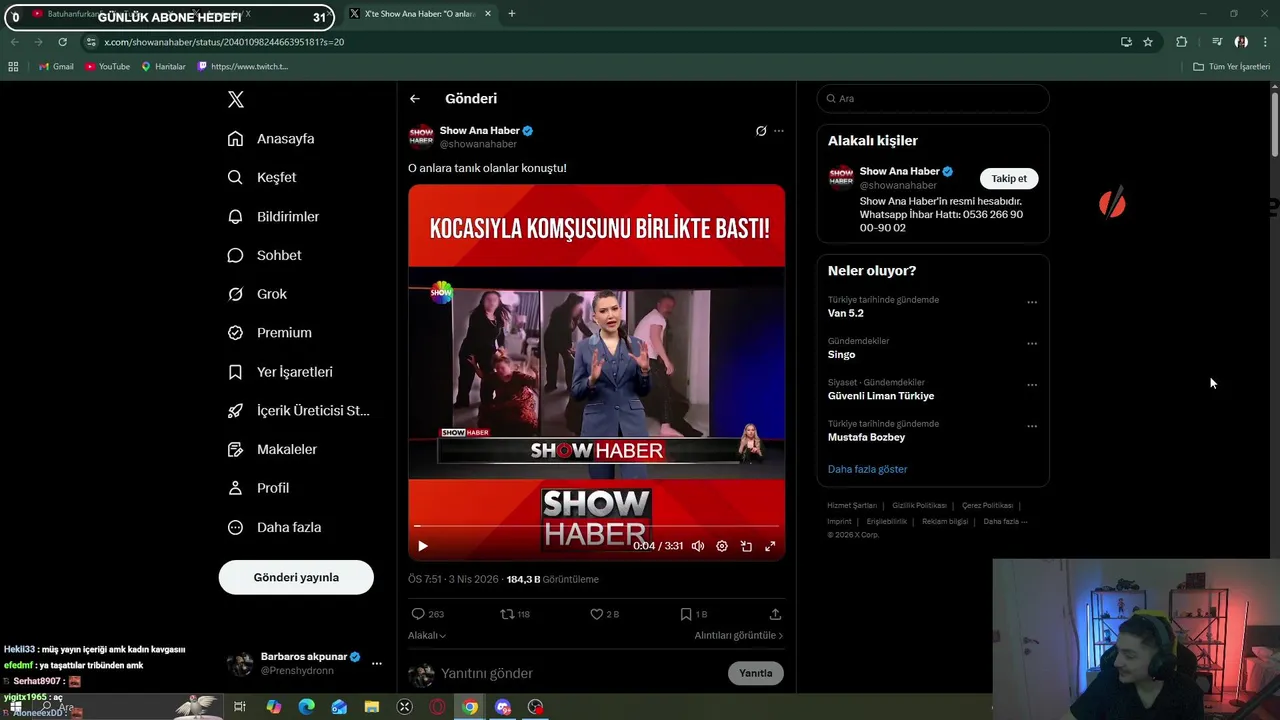The width and height of the screenshot is (1280, 720).
Task: Click Takip et for Show Ana Haber
Action: (1009, 179)
